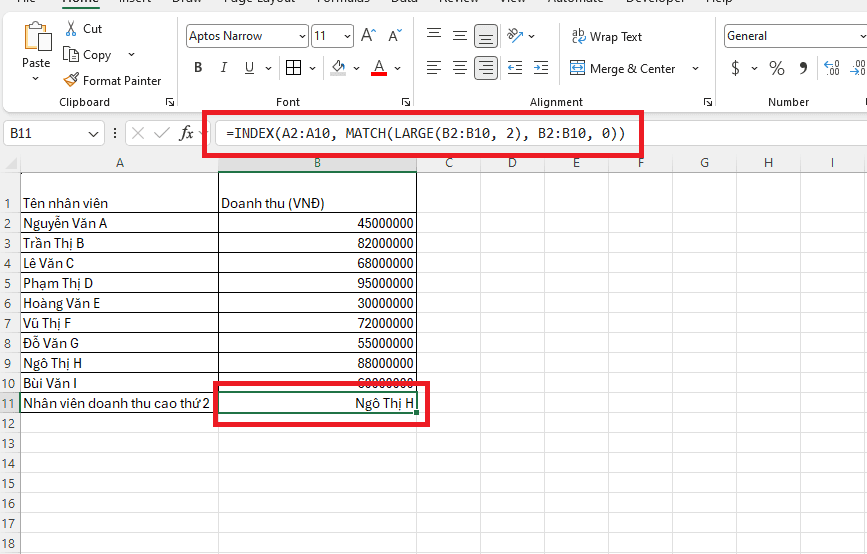Open the underline style dropdown arrow
Image resolution: width=867 pixels, height=554 pixels.
point(268,68)
